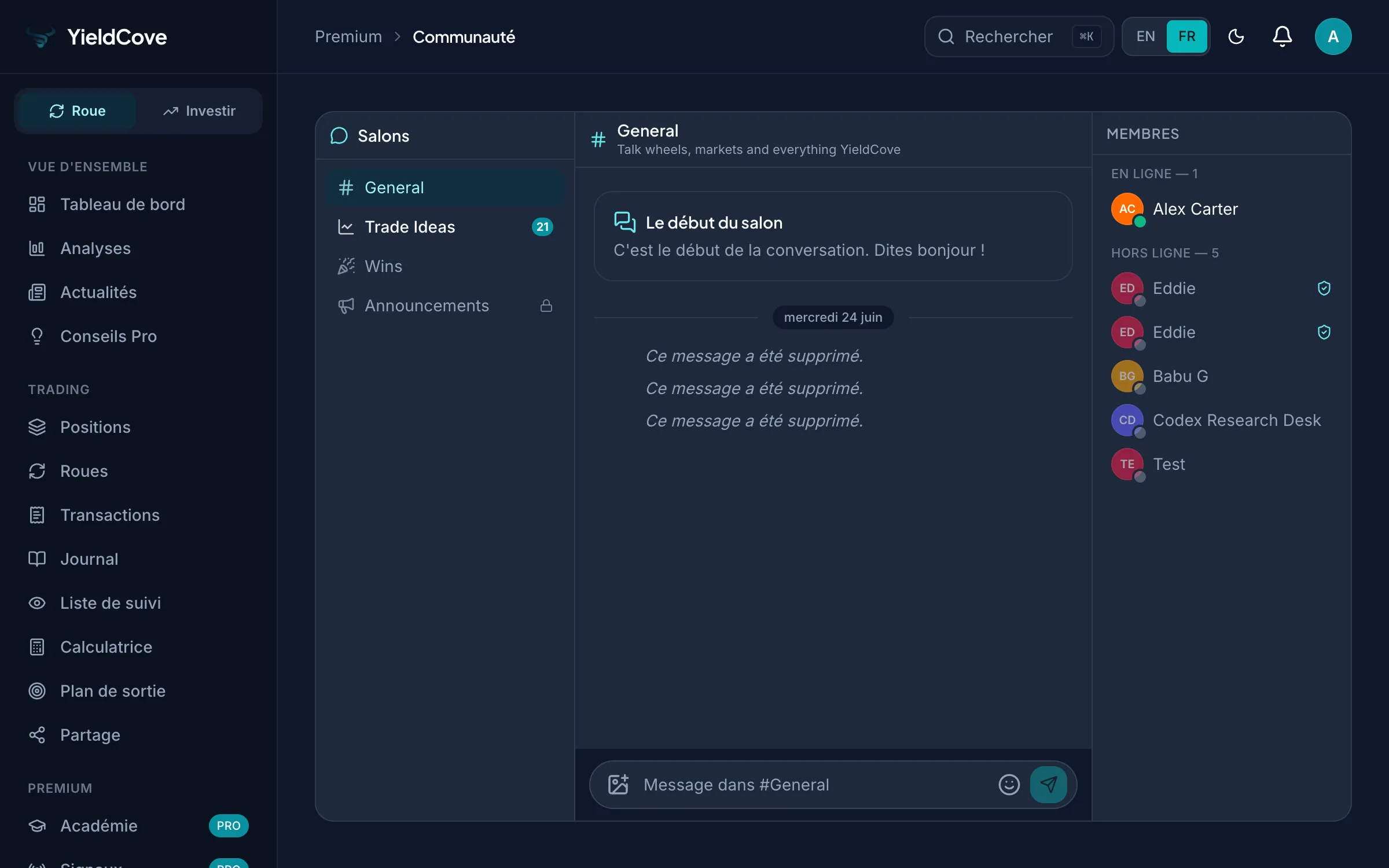Focus the Message dans #General field

(815, 785)
